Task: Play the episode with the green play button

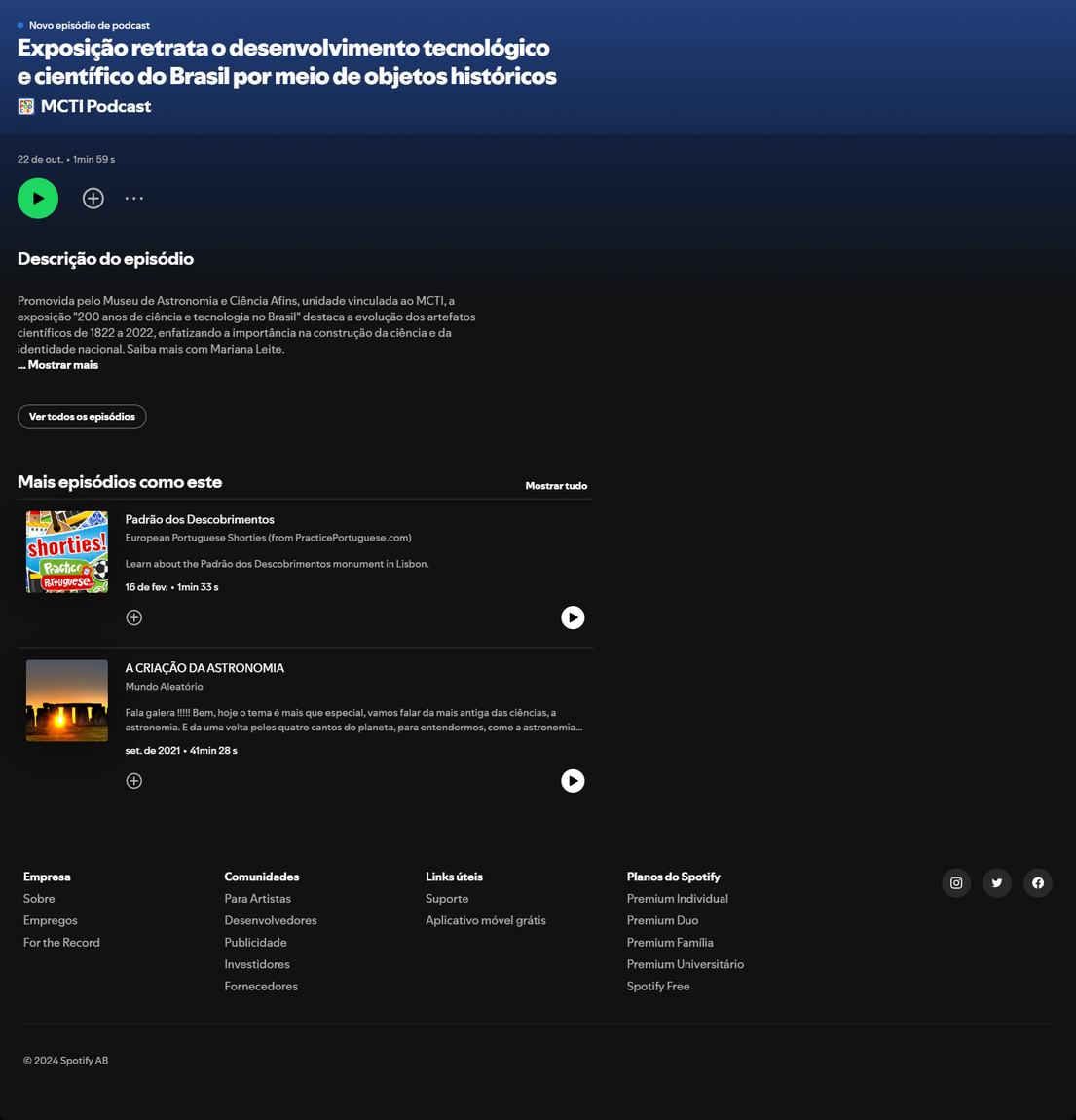Action: [x=38, y=198]
